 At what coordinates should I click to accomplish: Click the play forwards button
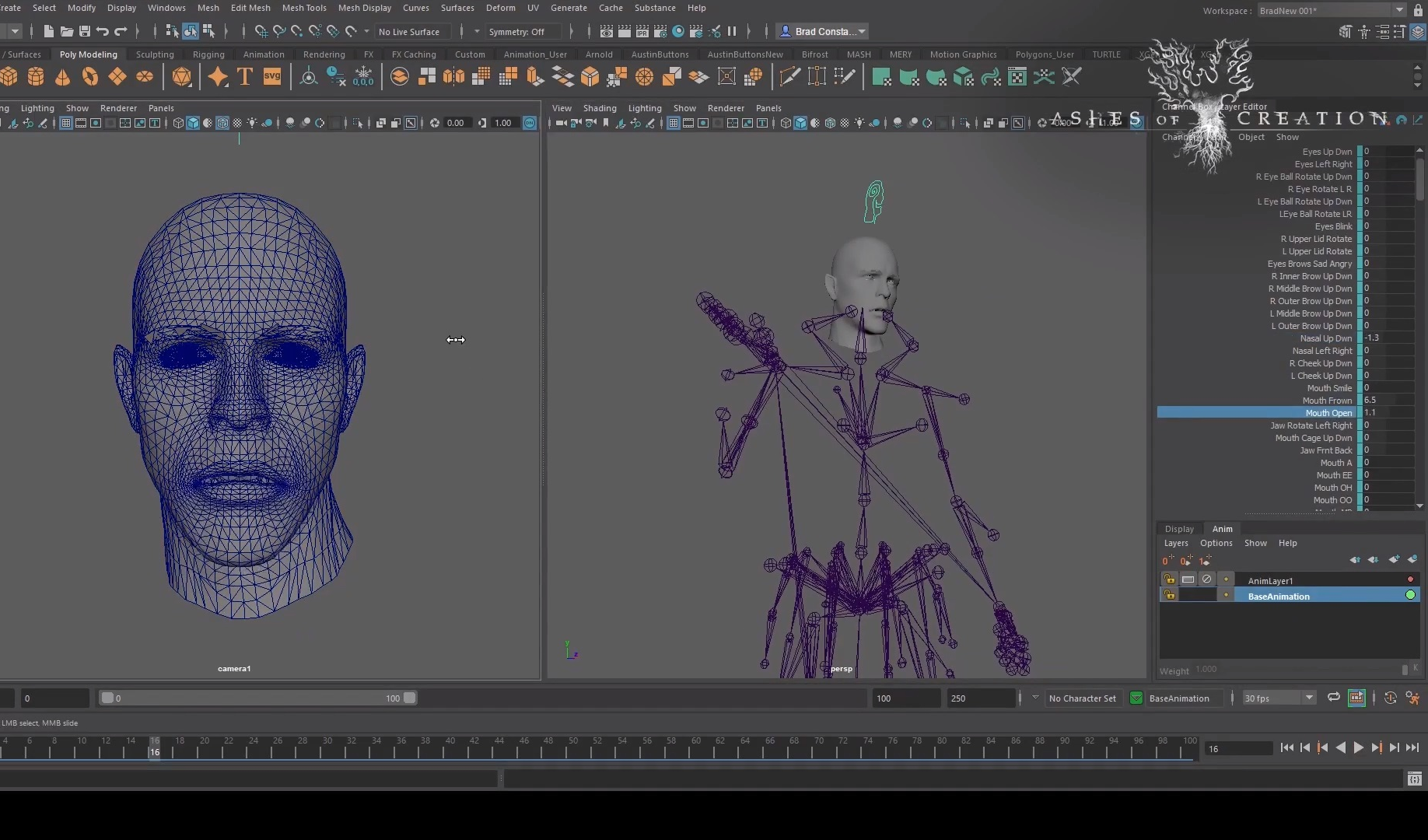click(x=1359, y=747)
